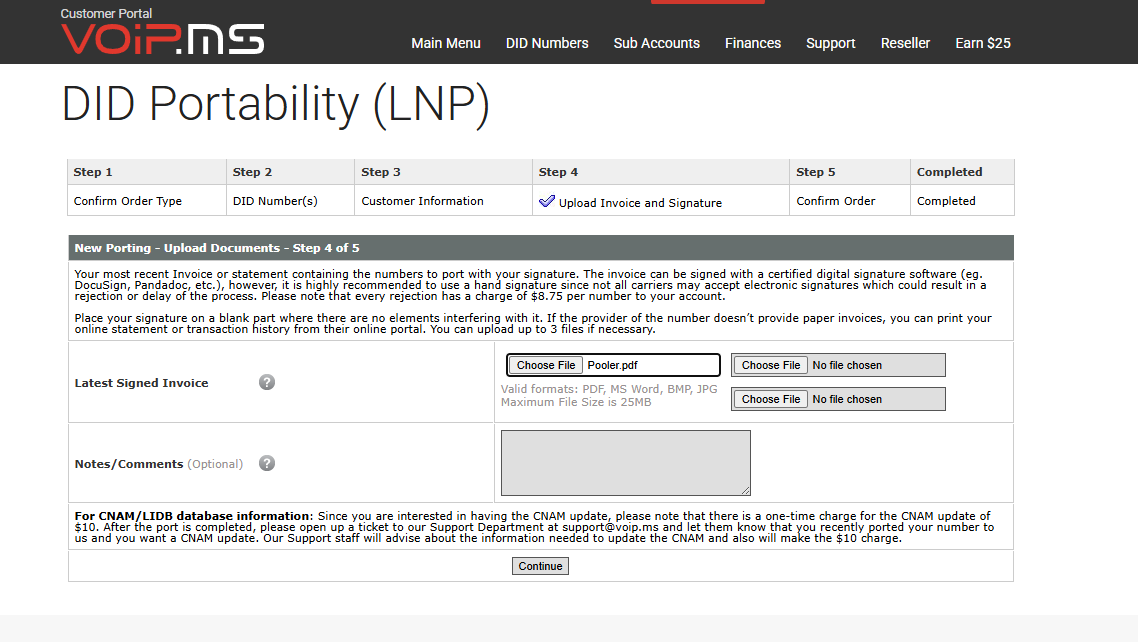Screen dimensions: 1138x642
Task: Click help icon beside Latest Signed Invoice
Action: point(267,382)
